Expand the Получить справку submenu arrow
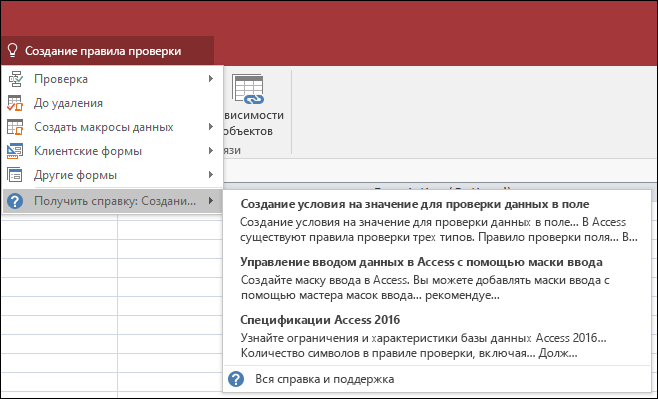This screenshot has width=658, height=399. (x=211, y=201)
